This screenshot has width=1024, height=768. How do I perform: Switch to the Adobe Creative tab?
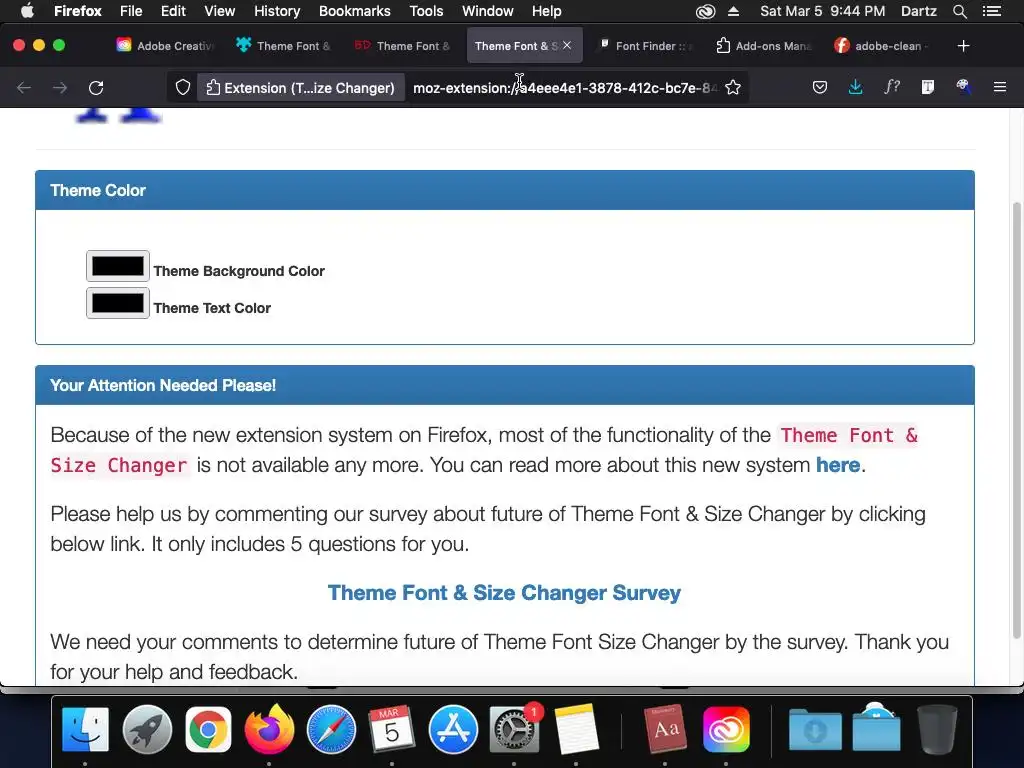tap(166, 46)
